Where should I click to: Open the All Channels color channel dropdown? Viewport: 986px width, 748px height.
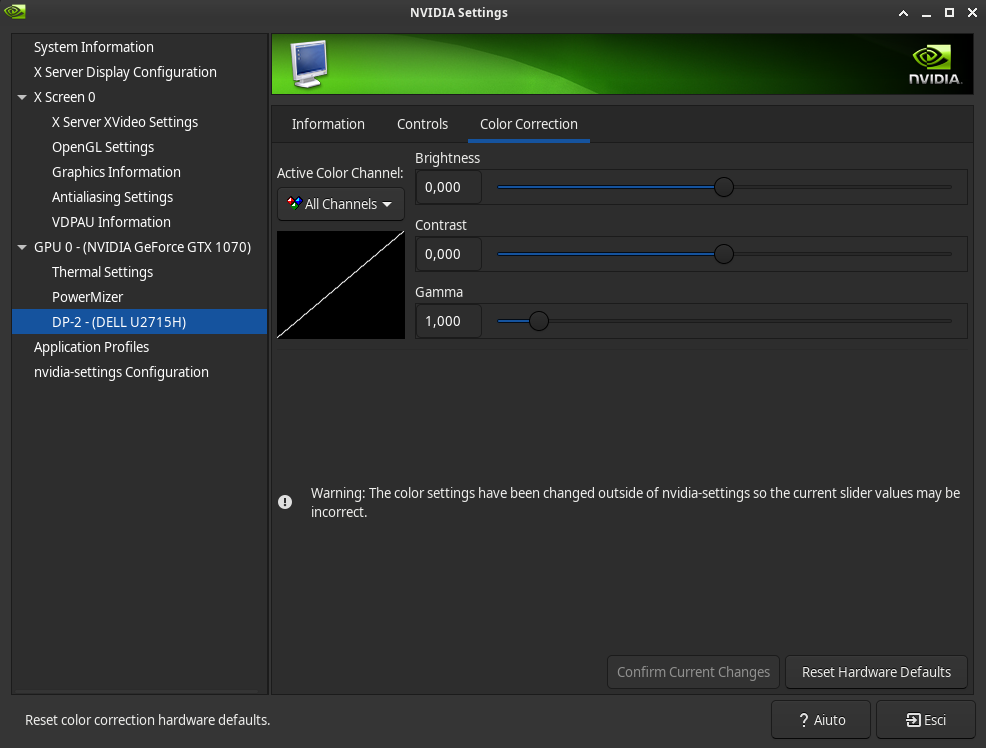pos(340,204)
